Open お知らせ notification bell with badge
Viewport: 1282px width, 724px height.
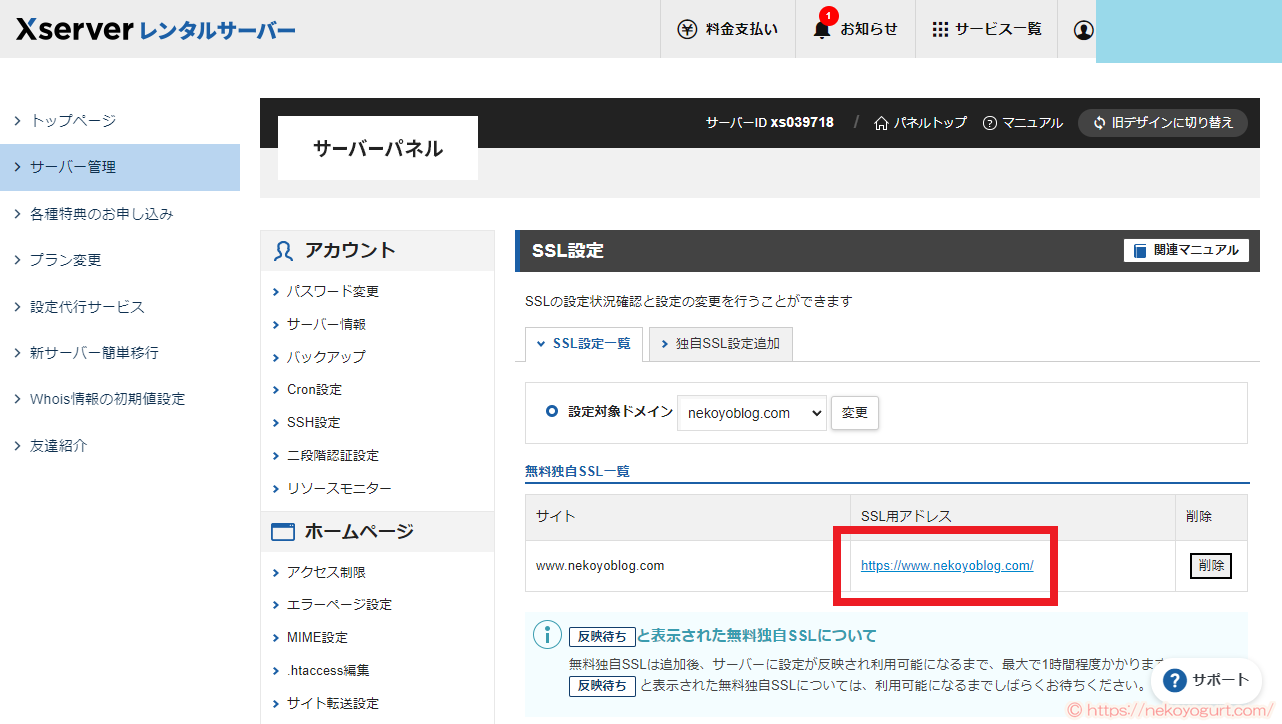click(x=820, y=31)
